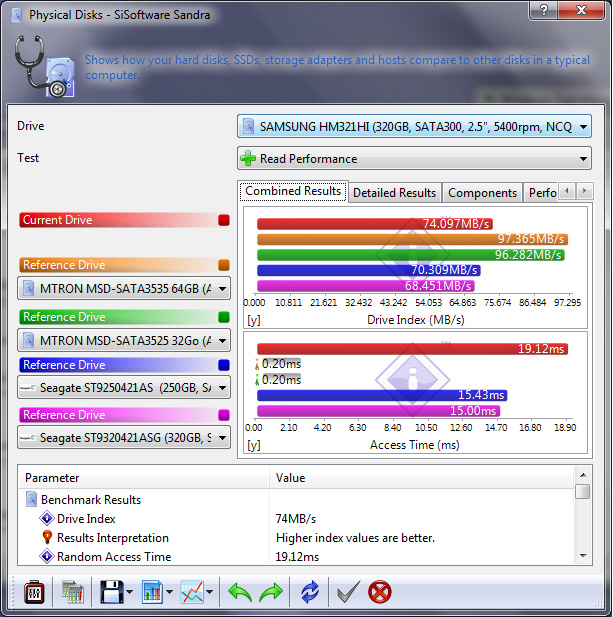Click the 15.00ms magenta access time bar

(379, 411)
